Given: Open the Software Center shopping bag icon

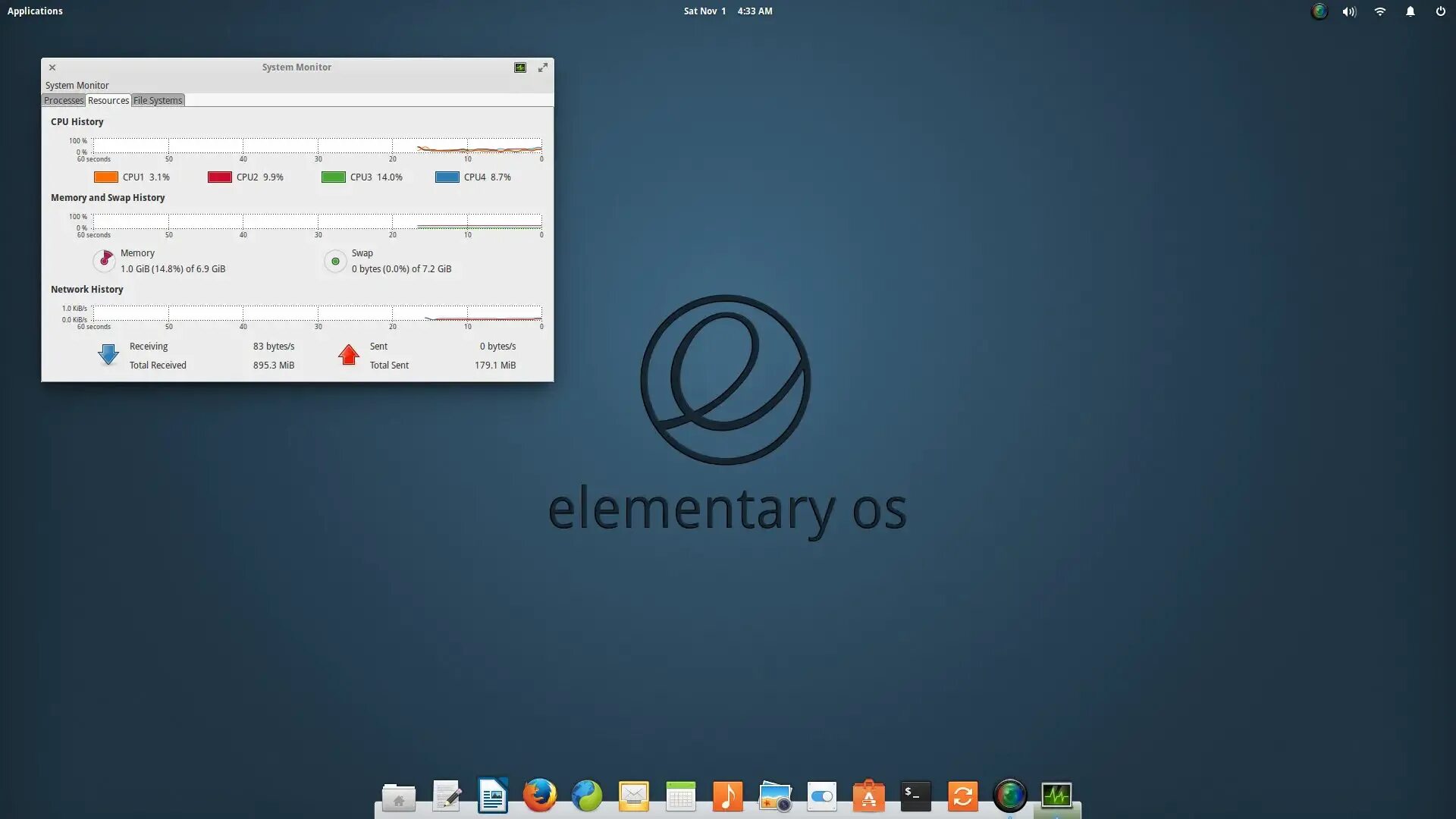Looking at the screenshot, I should pyautogui.click(x=868, y=795).
